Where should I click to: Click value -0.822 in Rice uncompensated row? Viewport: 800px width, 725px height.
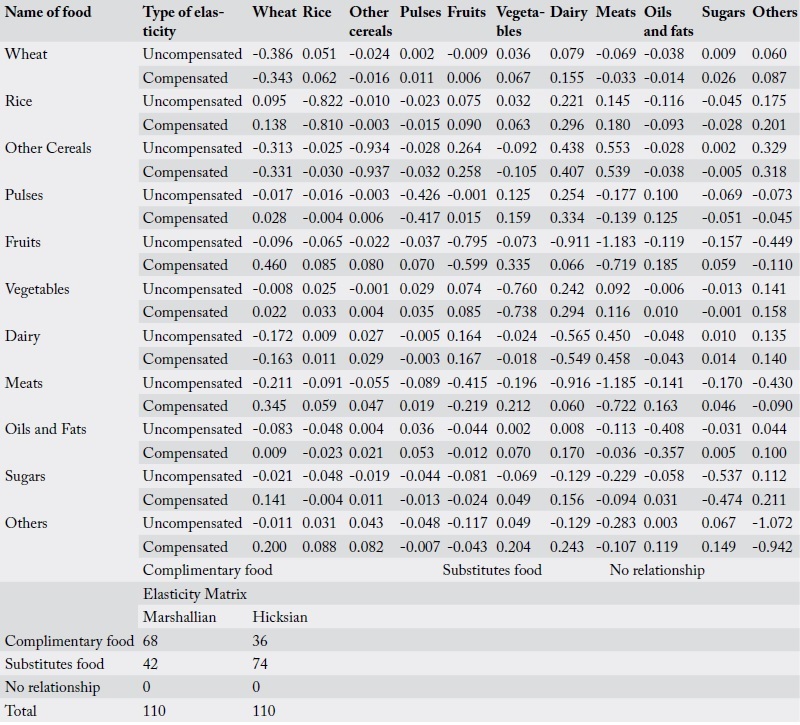pos(322,101)
